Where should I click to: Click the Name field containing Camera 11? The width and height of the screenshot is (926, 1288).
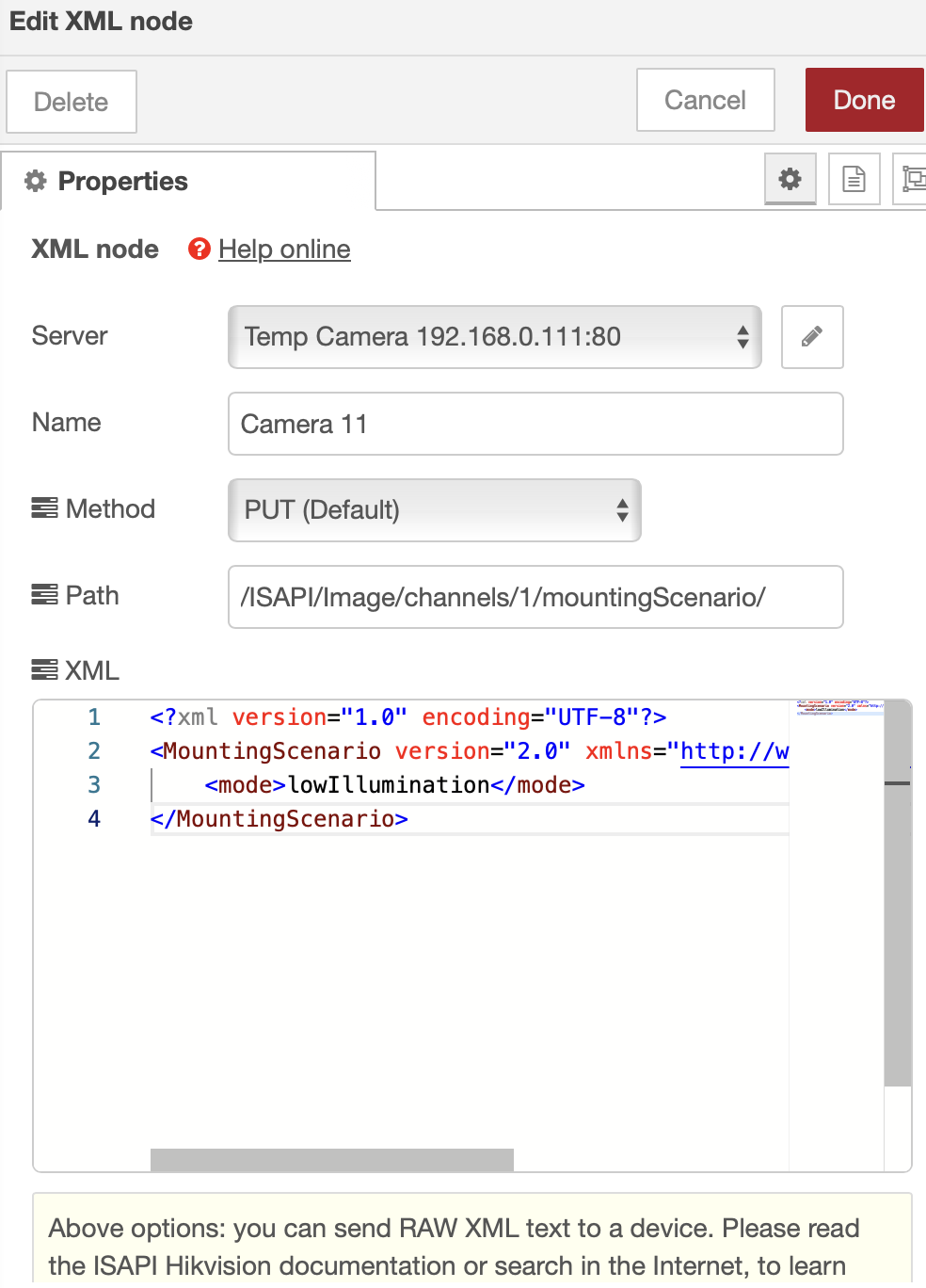pyautogui.click(x=535, y=424)
